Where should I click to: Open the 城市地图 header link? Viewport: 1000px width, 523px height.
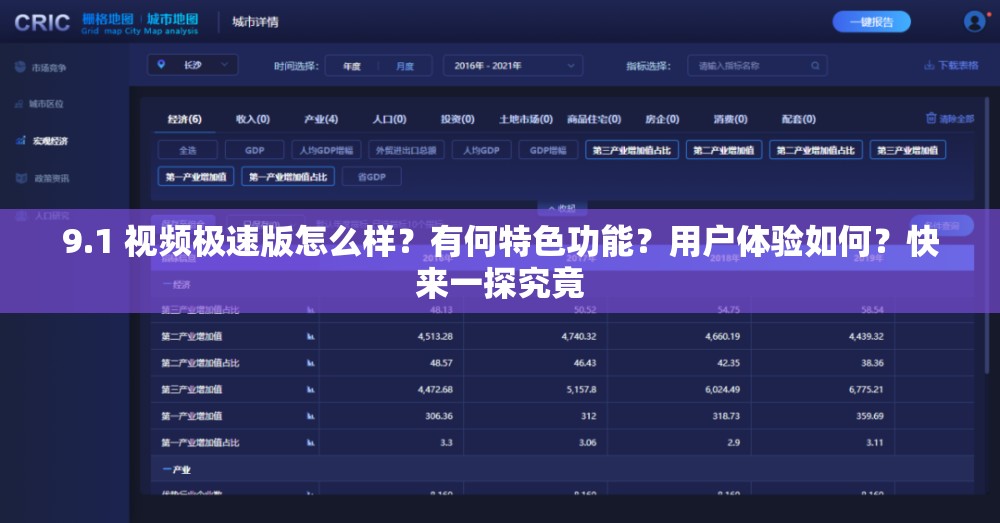click(x=172, y=19)
